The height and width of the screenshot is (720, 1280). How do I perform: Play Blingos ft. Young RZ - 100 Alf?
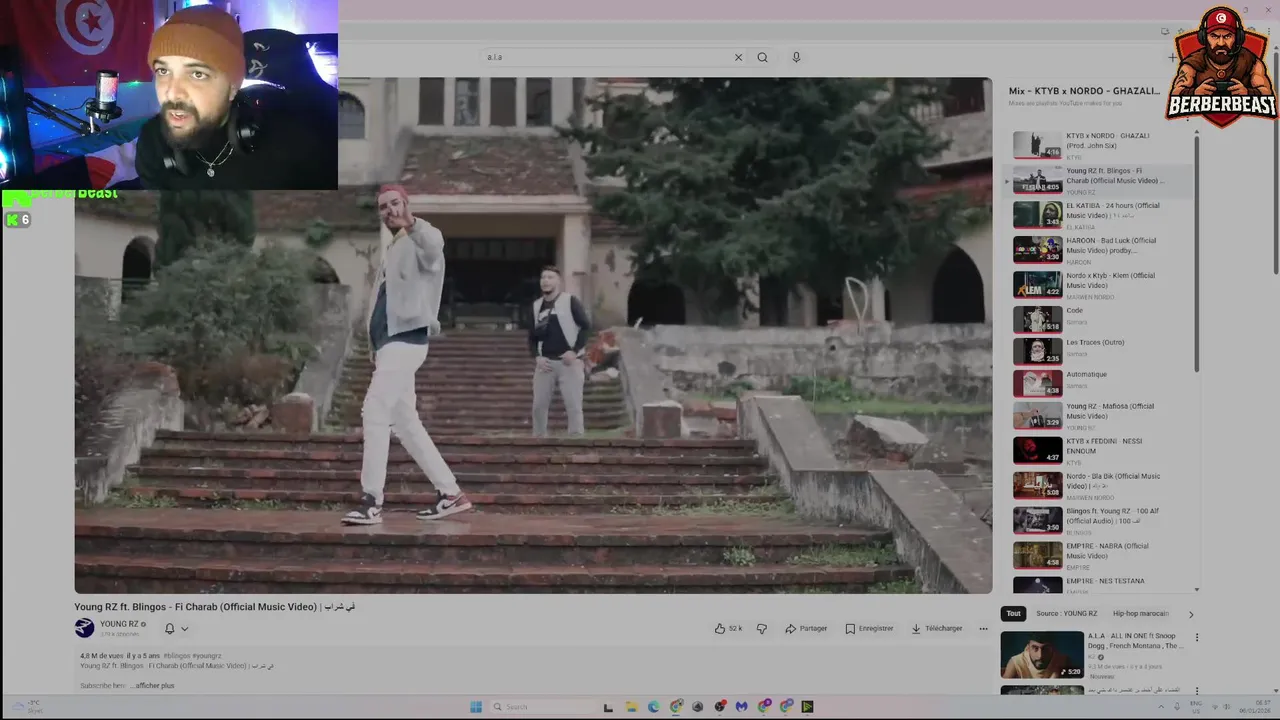point(1100,520)
